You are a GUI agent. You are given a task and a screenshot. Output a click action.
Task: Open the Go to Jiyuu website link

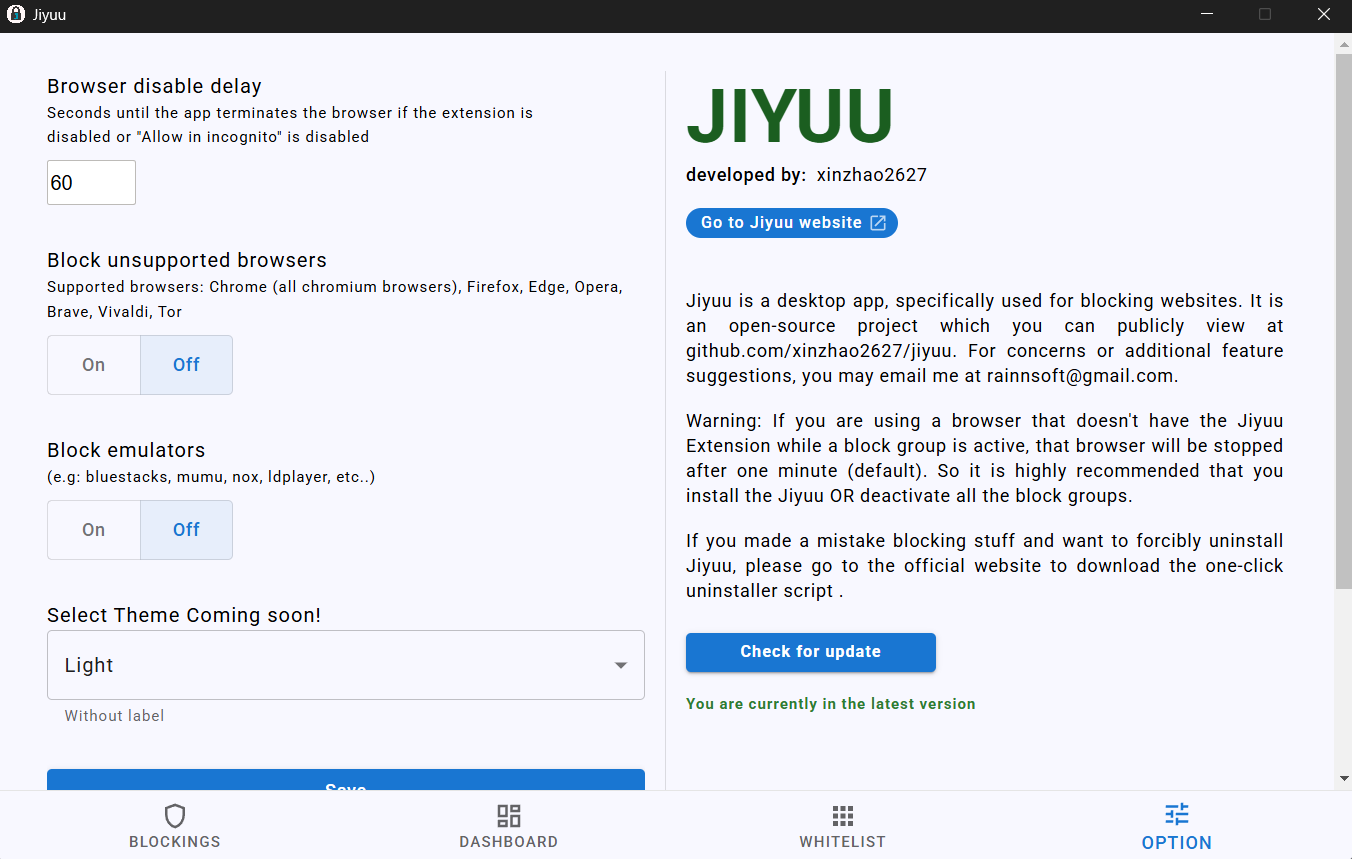780,223
